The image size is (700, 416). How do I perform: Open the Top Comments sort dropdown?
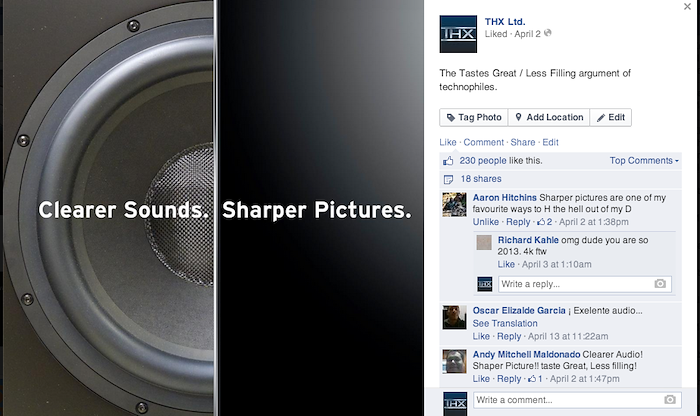(644, 161)
